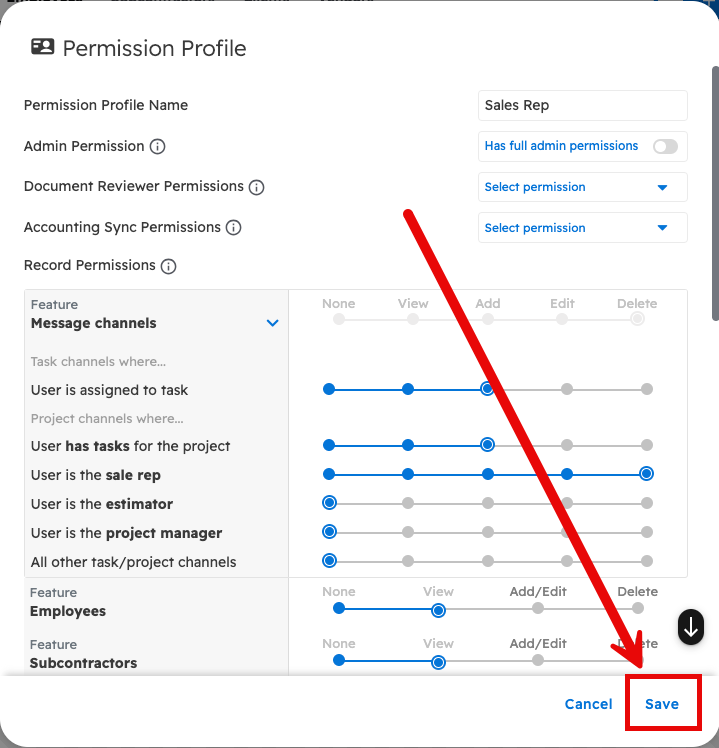Click the Admin Permission info icon
719x748 pixels.
157,146
